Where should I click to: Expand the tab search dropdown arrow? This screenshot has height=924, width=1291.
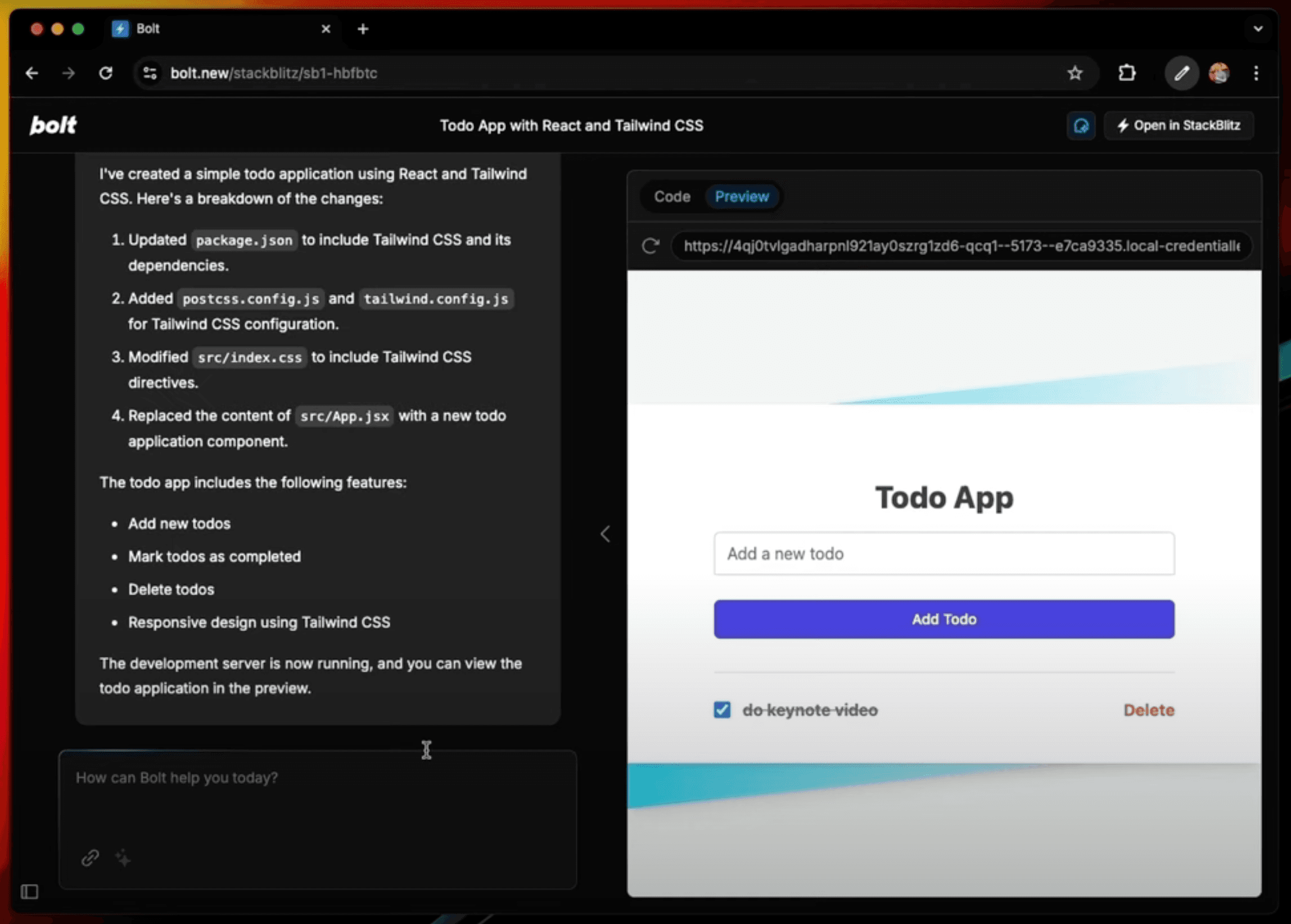tap(1258, 29)
